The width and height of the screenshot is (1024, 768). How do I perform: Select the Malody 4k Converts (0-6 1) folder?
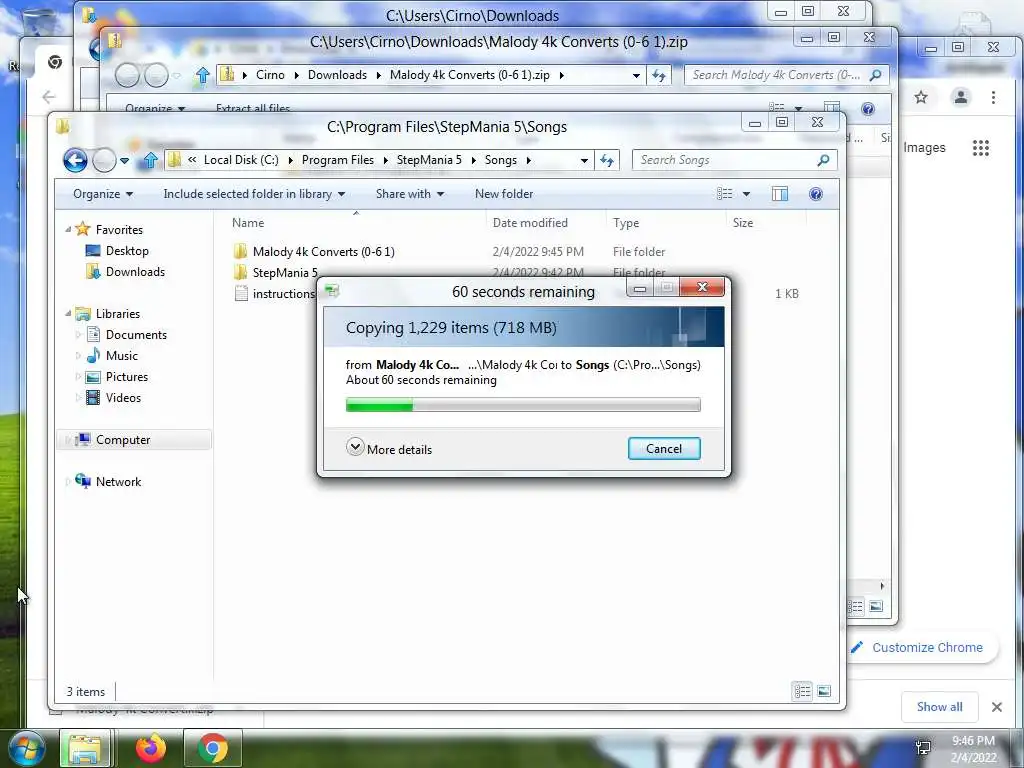323,251
